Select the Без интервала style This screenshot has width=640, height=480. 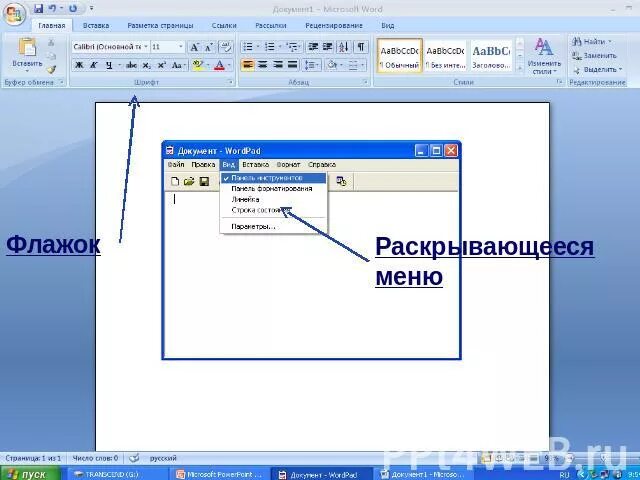pyautogui.click(x=445, y=56)
